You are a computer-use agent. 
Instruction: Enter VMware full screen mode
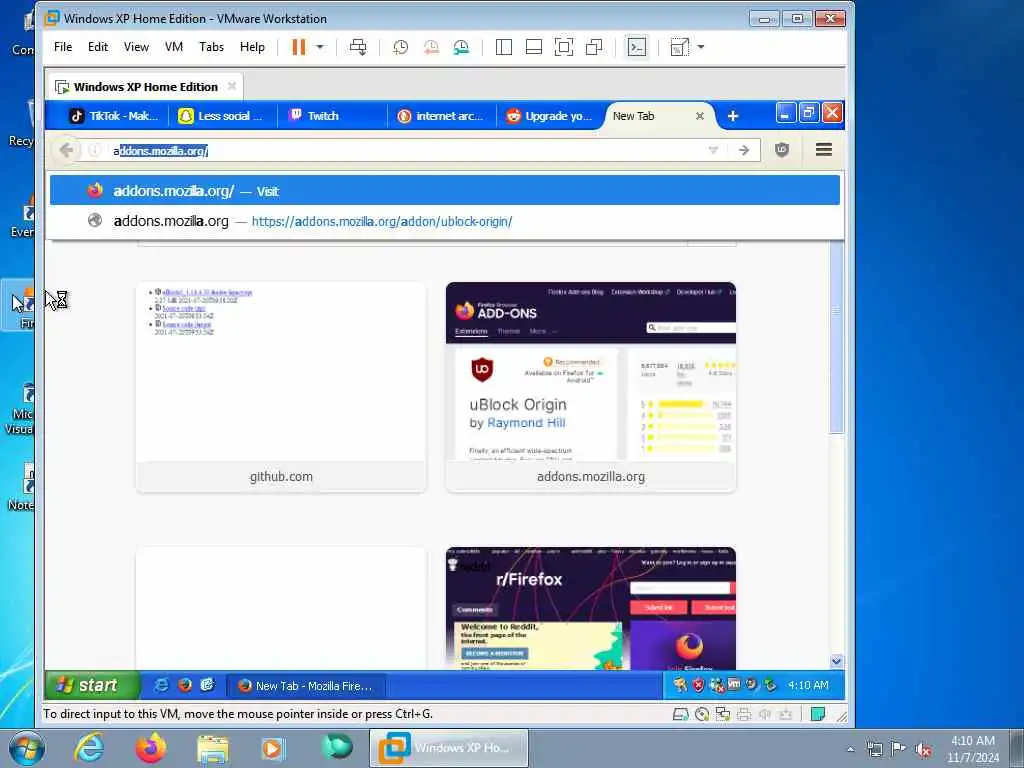pos(564,47)
